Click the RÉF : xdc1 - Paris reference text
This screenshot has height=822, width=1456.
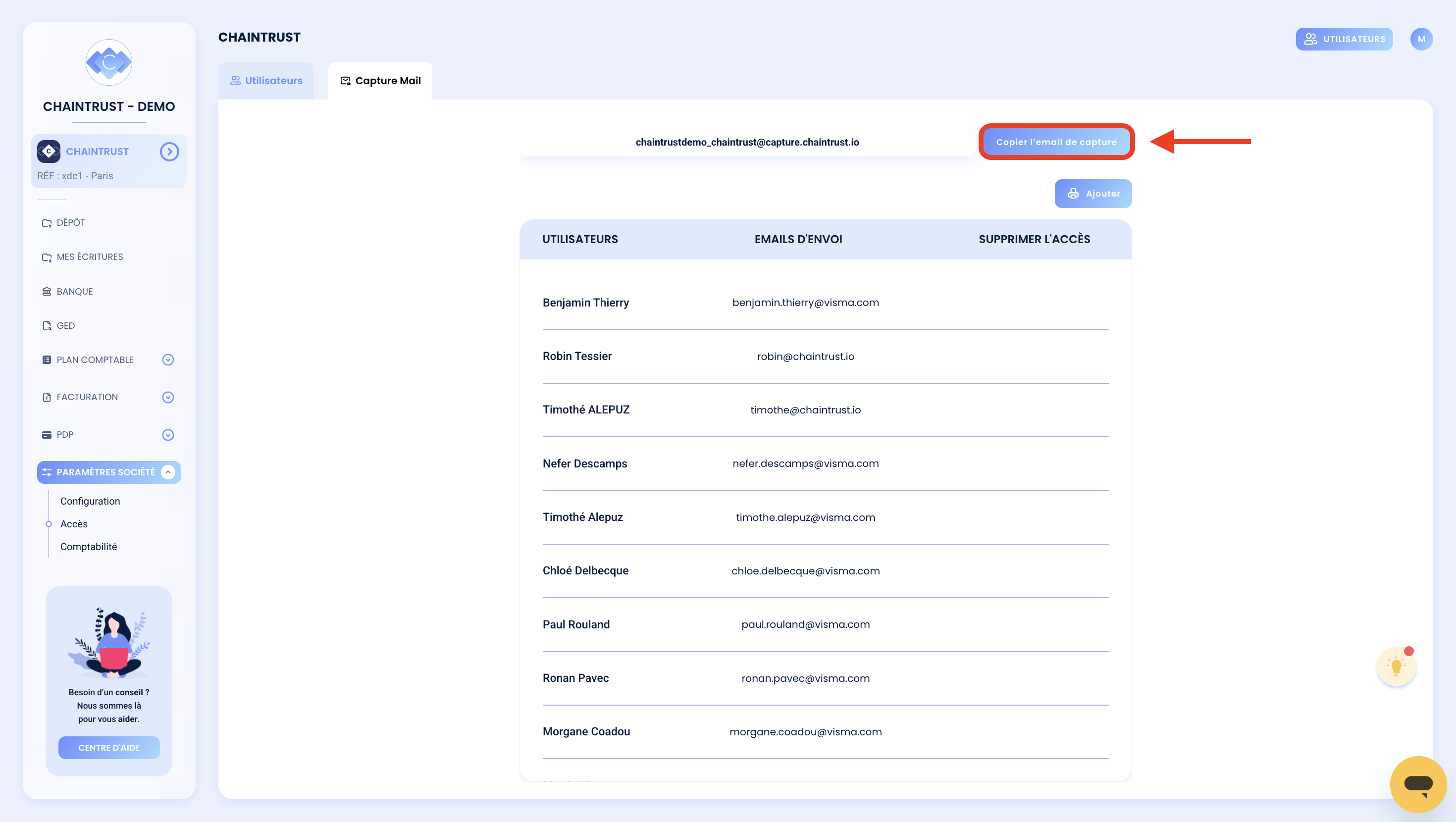pos(75,176)
